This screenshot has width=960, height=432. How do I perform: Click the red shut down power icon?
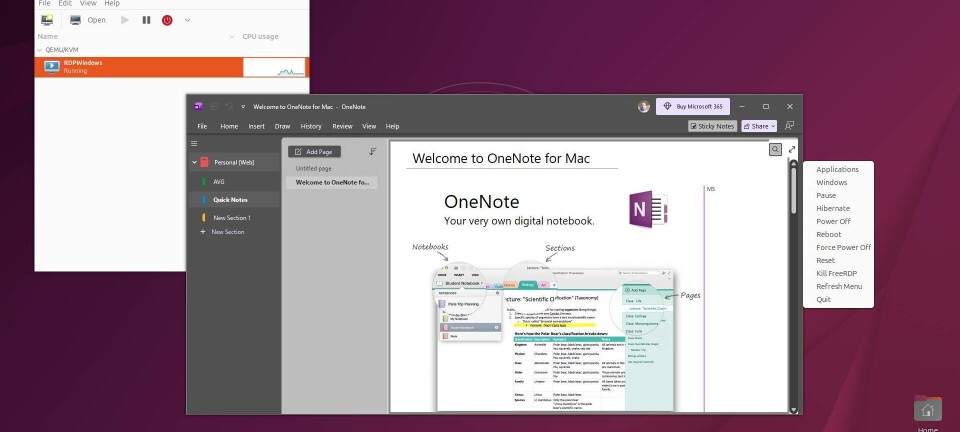coord(167,20)
